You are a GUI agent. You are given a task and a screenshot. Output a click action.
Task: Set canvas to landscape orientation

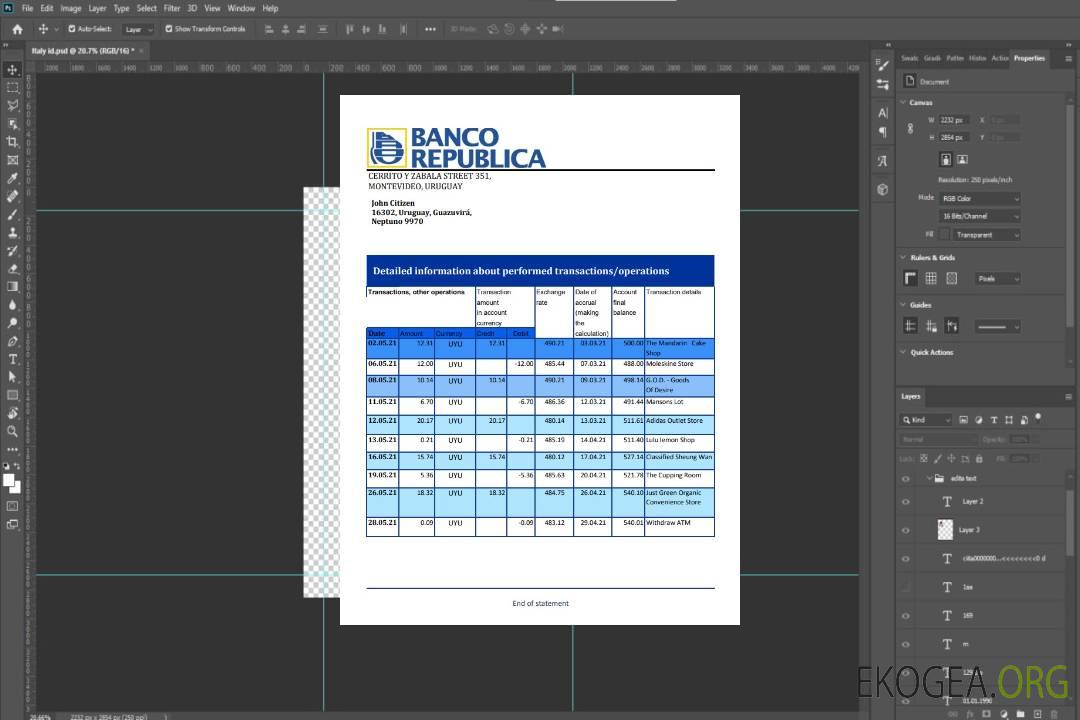[x=962, y=159]
